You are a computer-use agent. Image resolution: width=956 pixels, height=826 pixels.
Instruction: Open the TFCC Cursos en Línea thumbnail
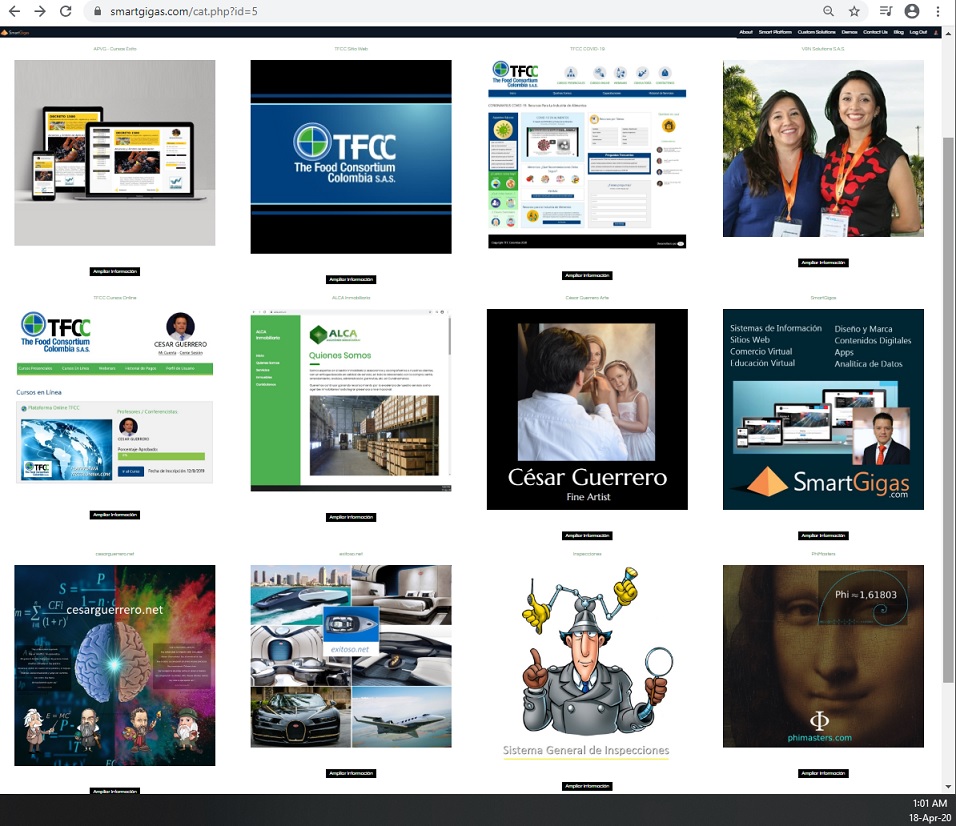pyautogui.click(x=115, y=397)
